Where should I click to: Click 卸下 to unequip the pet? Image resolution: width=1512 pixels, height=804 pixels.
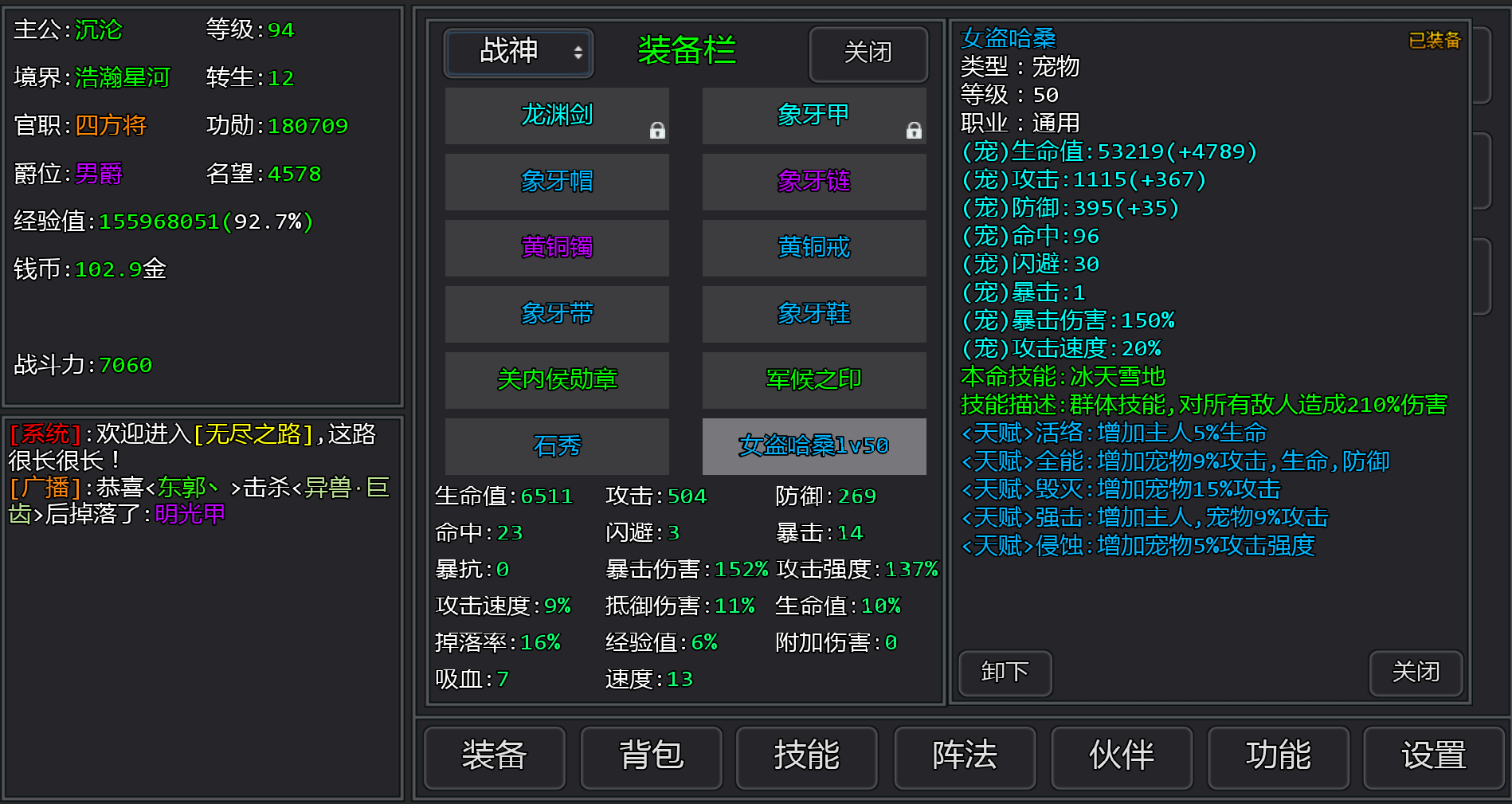tap(1005, 673)
